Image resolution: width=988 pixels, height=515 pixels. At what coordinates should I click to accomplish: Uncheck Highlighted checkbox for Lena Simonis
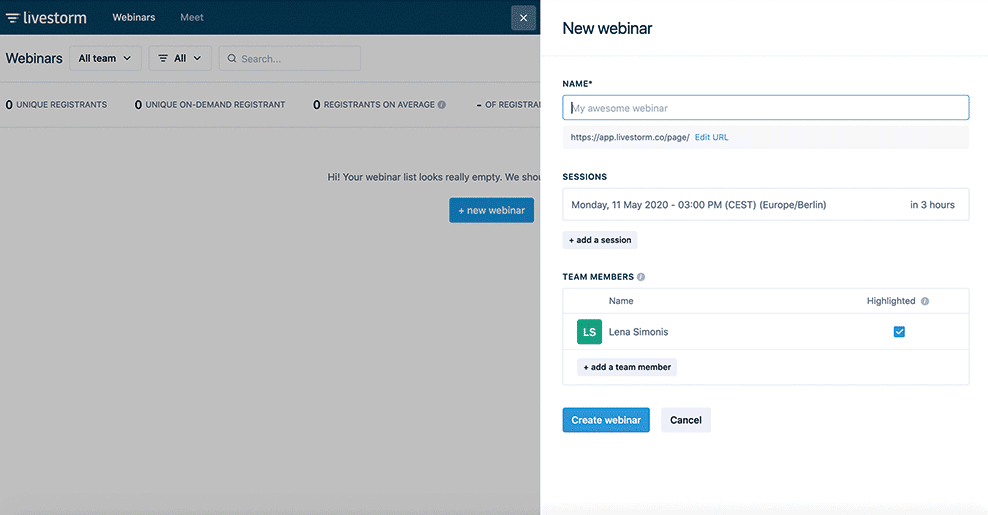pos(899,332)
